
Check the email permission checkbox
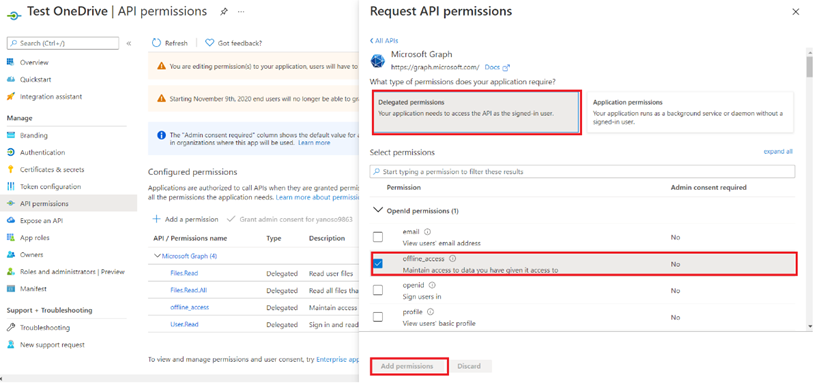[378, 237]
